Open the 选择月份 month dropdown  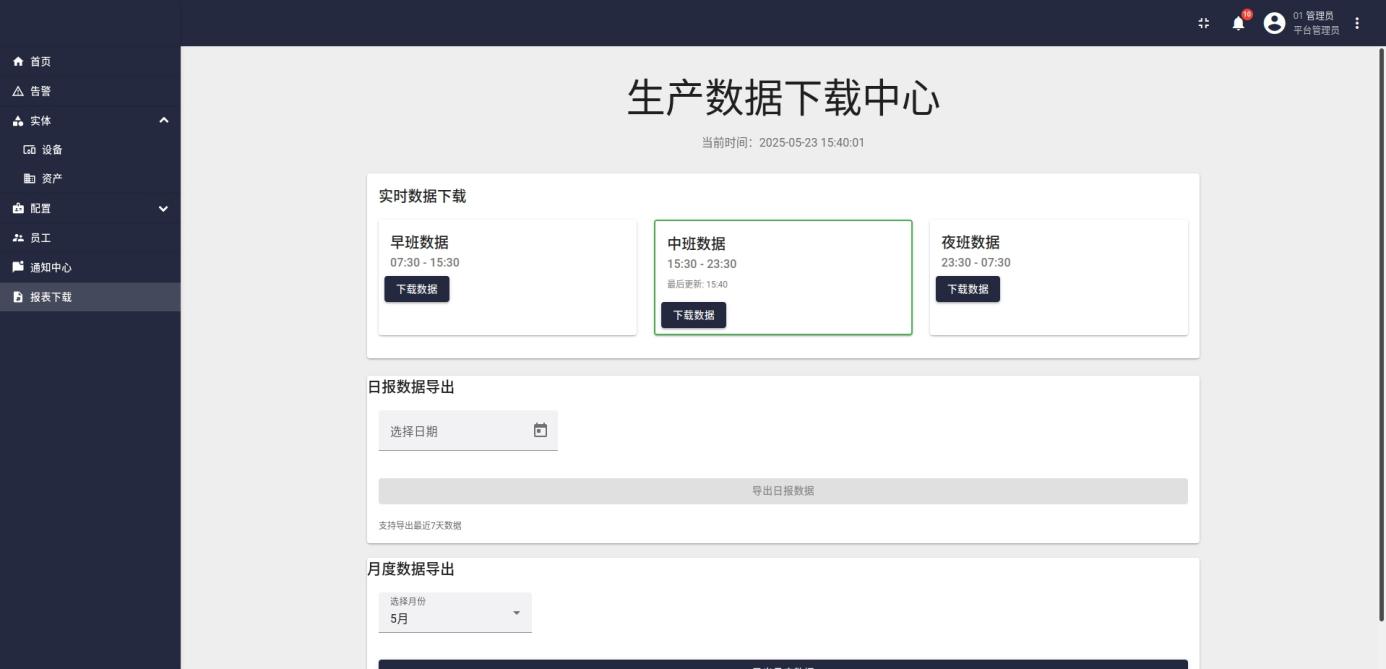click(x=455, y=612)
